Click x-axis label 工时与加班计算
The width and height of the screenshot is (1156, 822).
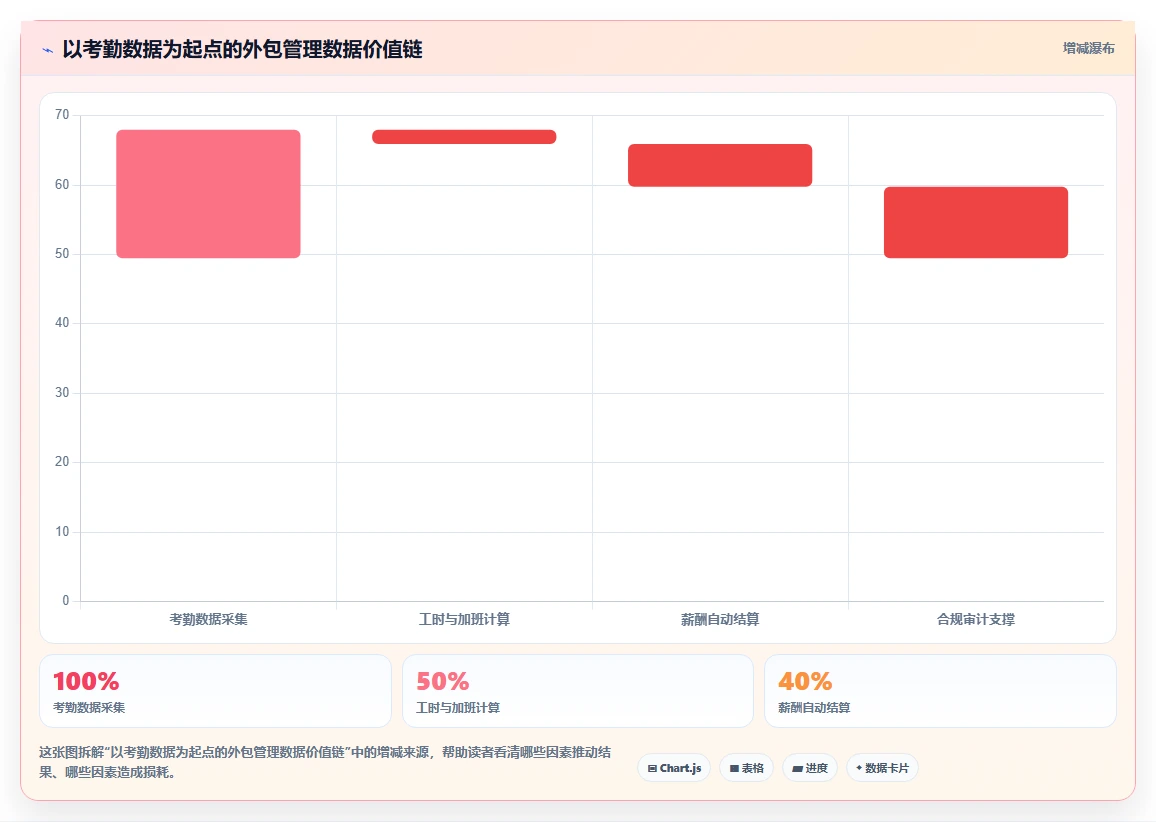(x=464, y=619)
